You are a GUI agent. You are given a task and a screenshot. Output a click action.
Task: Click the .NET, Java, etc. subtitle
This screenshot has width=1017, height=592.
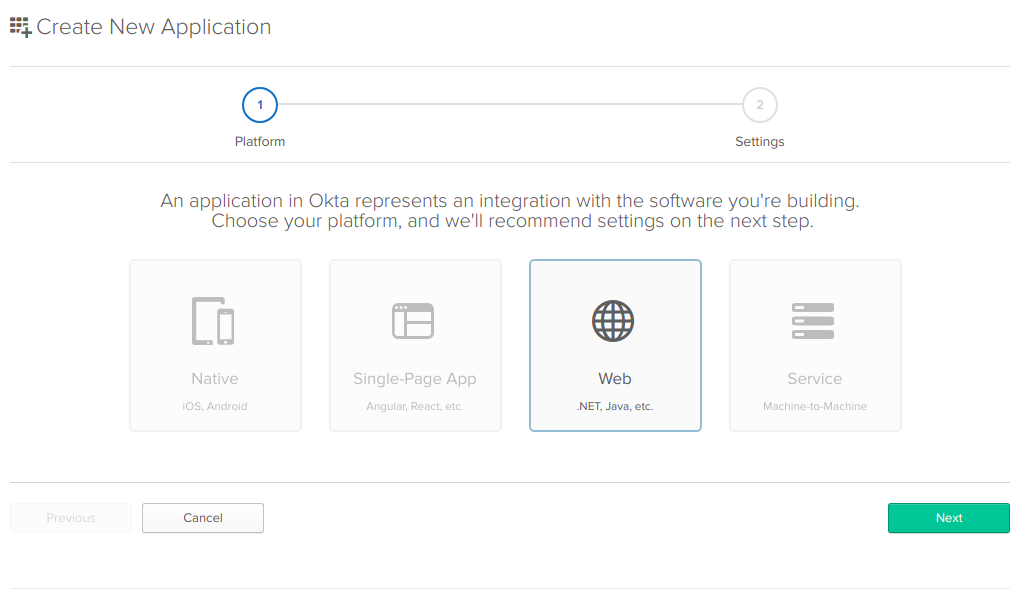(615, 407)
